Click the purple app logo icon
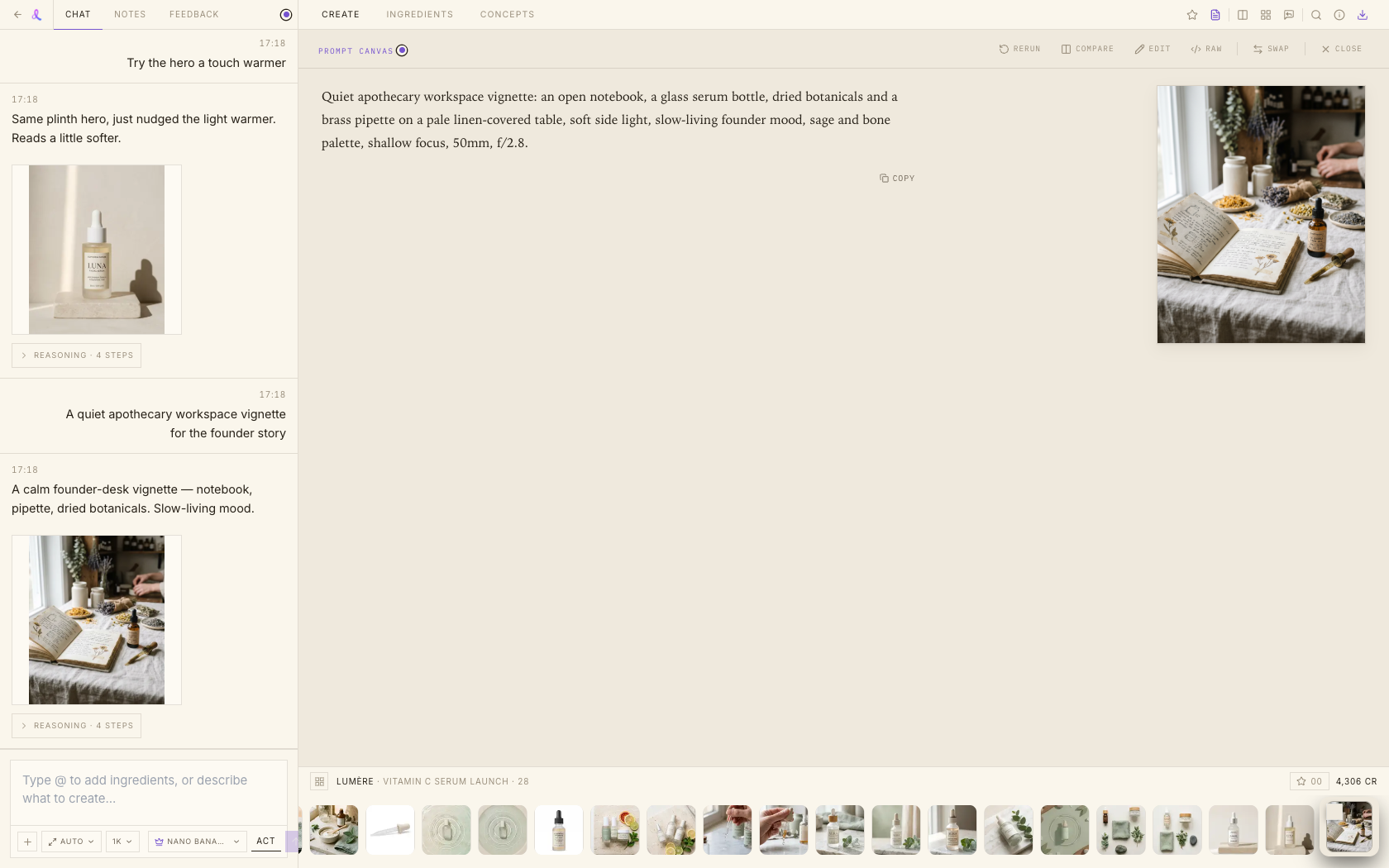This screenshot has width=1389, height=868. pyautogui.click(x=36, y=15)
